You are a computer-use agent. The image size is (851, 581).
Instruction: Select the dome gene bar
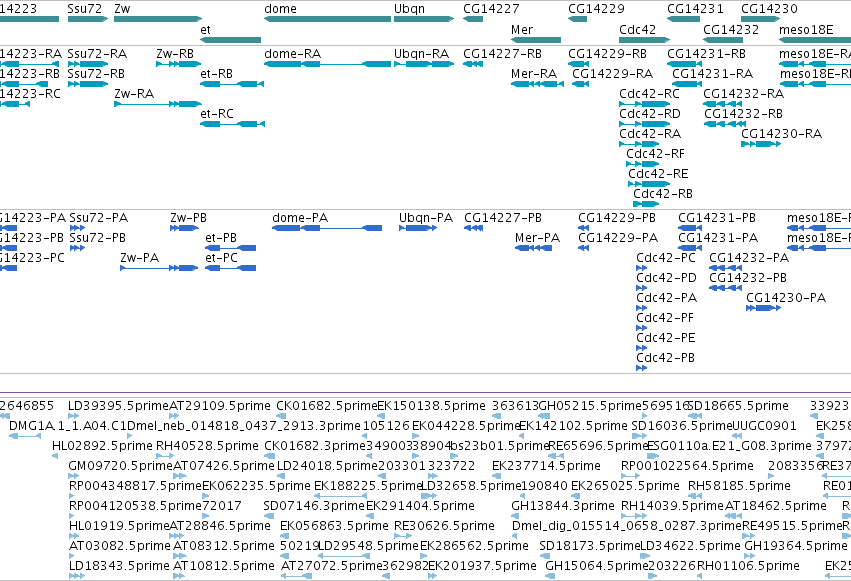click(x=327, y=19)
